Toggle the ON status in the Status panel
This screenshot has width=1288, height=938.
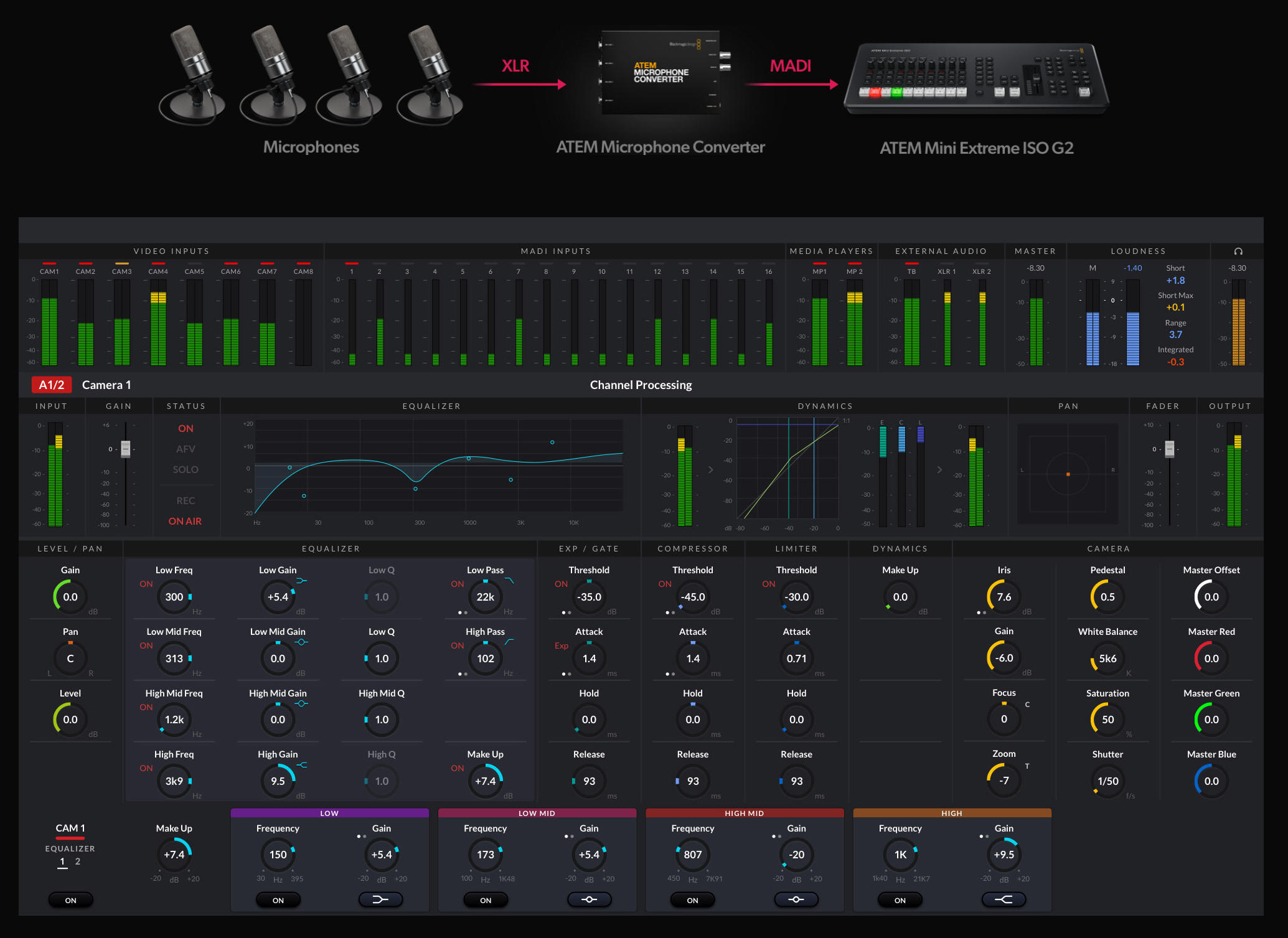click(186, 428)
